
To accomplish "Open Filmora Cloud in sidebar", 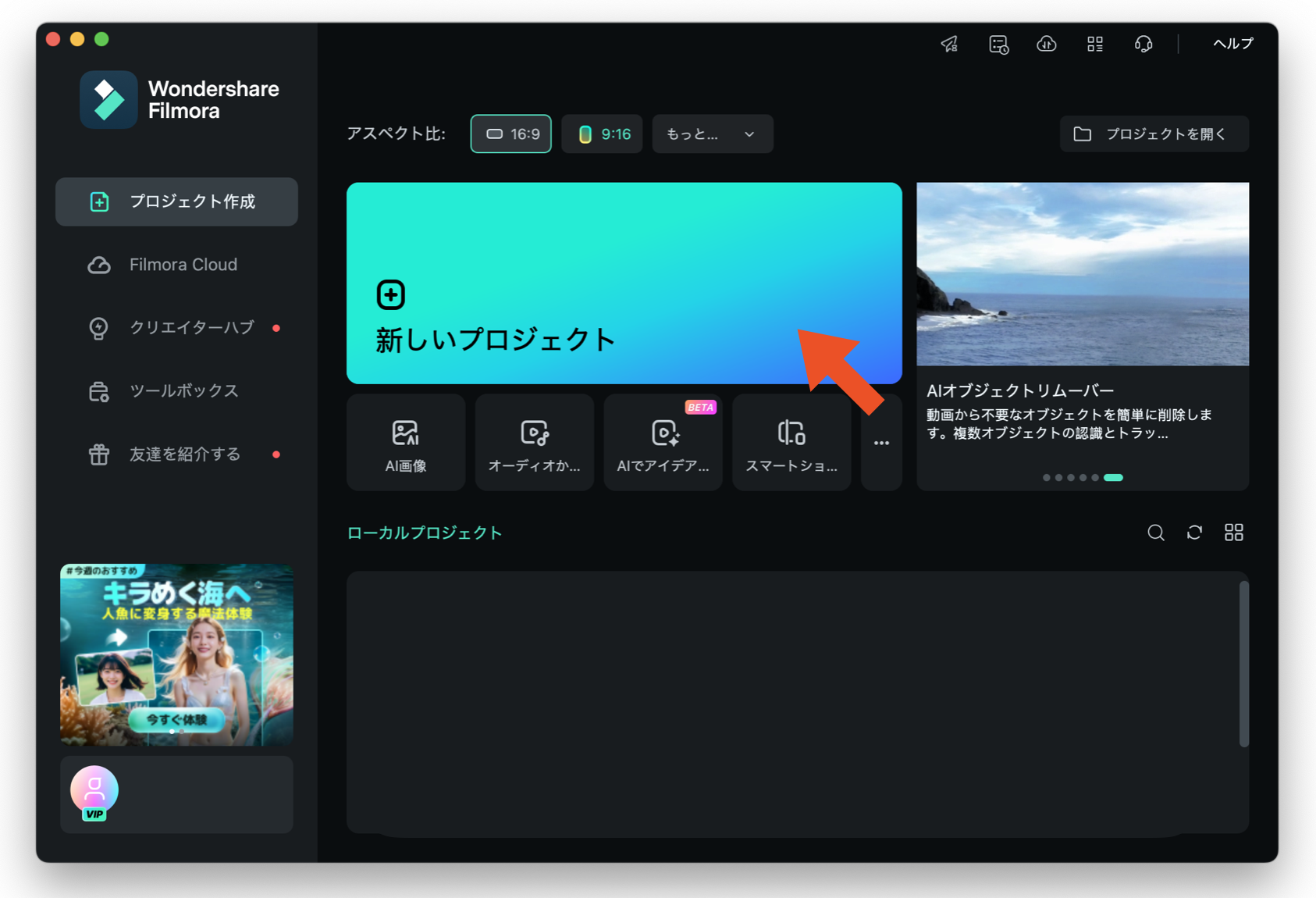I will [x=176, y=265].
